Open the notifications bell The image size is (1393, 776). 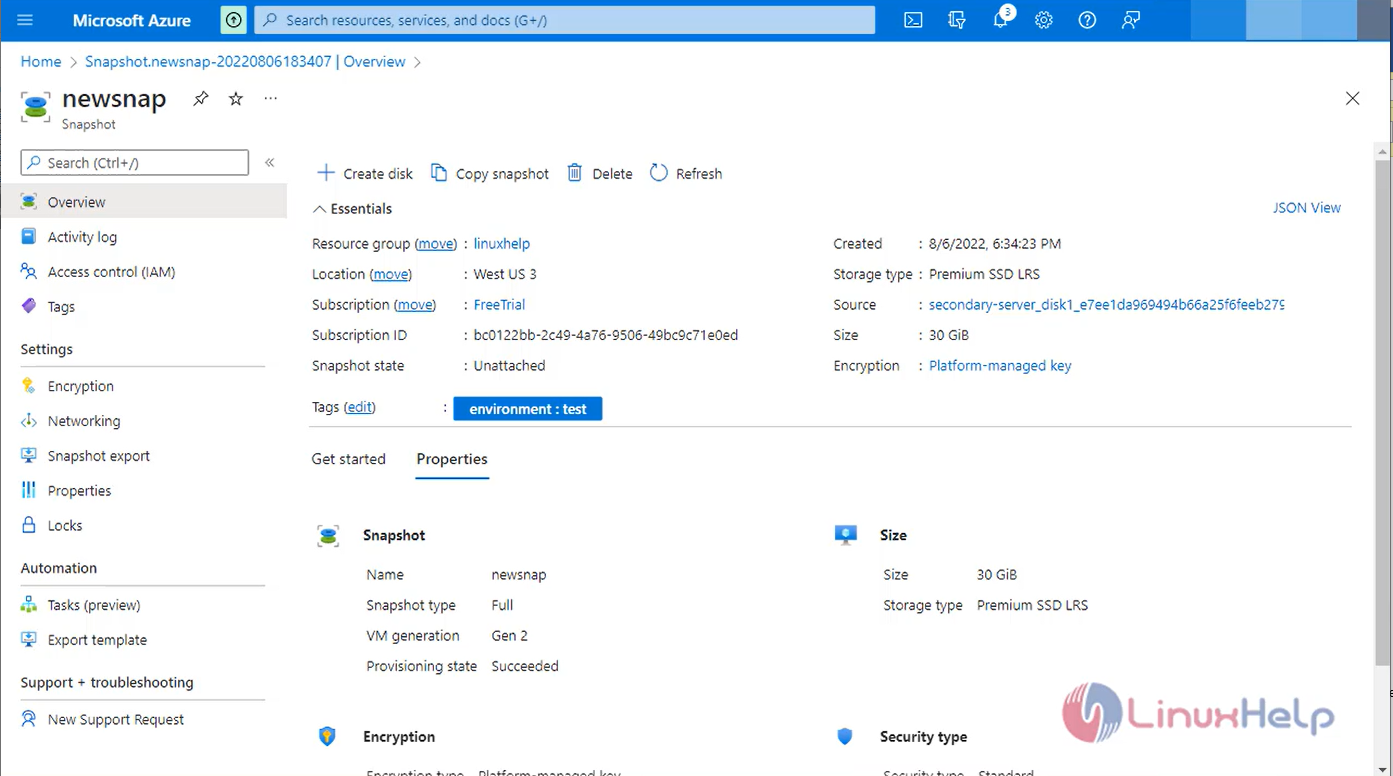pos(1000,20)
